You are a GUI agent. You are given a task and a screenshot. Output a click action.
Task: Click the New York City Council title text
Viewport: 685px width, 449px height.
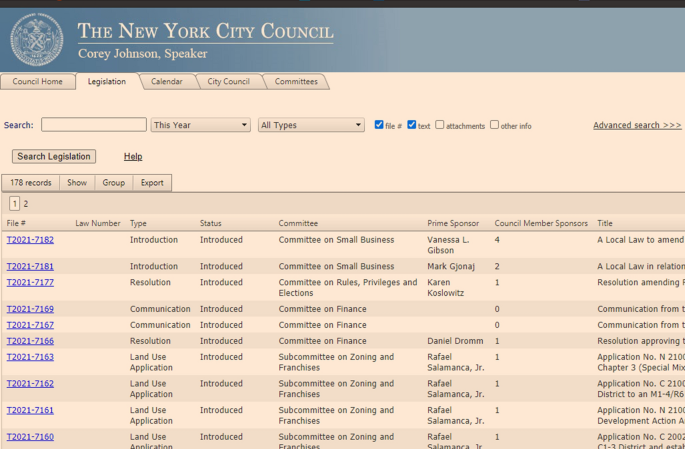click(x=205, y=31)
